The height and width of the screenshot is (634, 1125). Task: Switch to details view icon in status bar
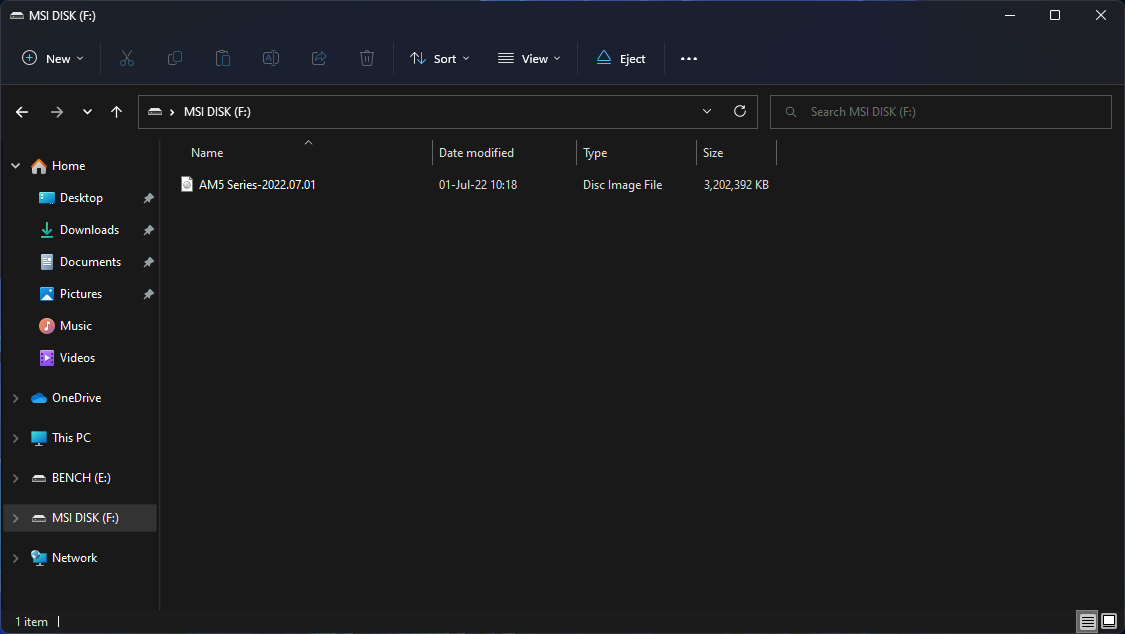pyautogui.click(x=1088, y=621)
